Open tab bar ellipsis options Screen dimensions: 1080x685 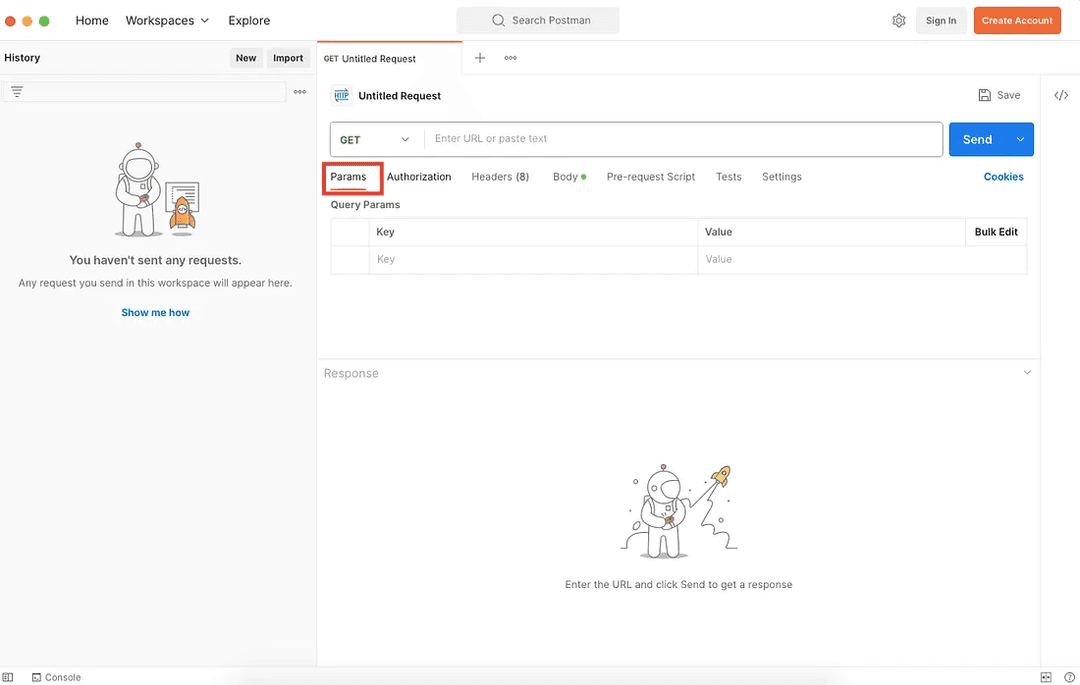pos(510,58)
